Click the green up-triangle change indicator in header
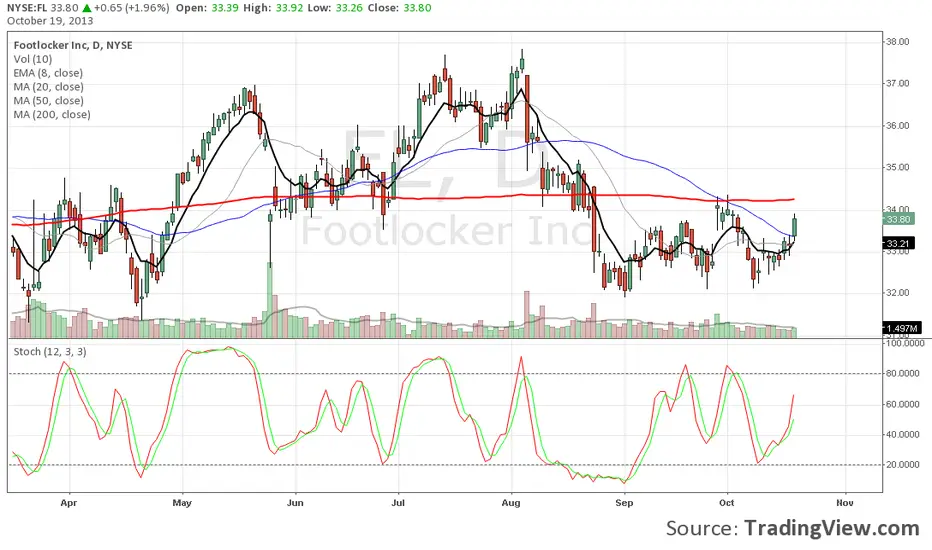Image resolution: width=932 pixels, height=550 pixels. click(x=87, y=8)
